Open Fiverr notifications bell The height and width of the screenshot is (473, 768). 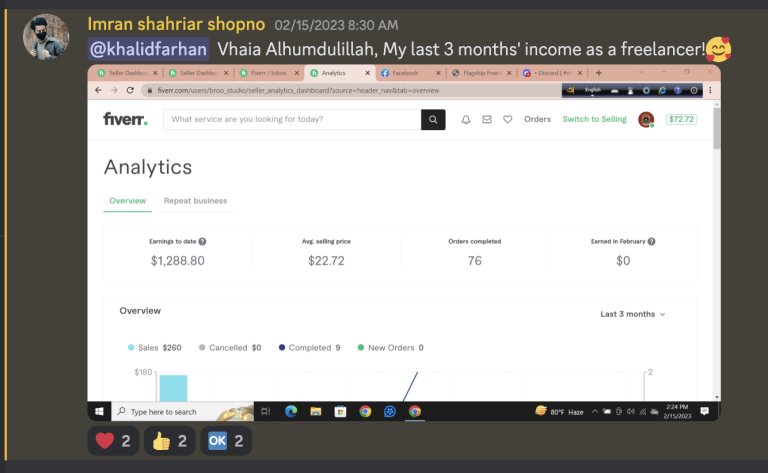(466, 119)
